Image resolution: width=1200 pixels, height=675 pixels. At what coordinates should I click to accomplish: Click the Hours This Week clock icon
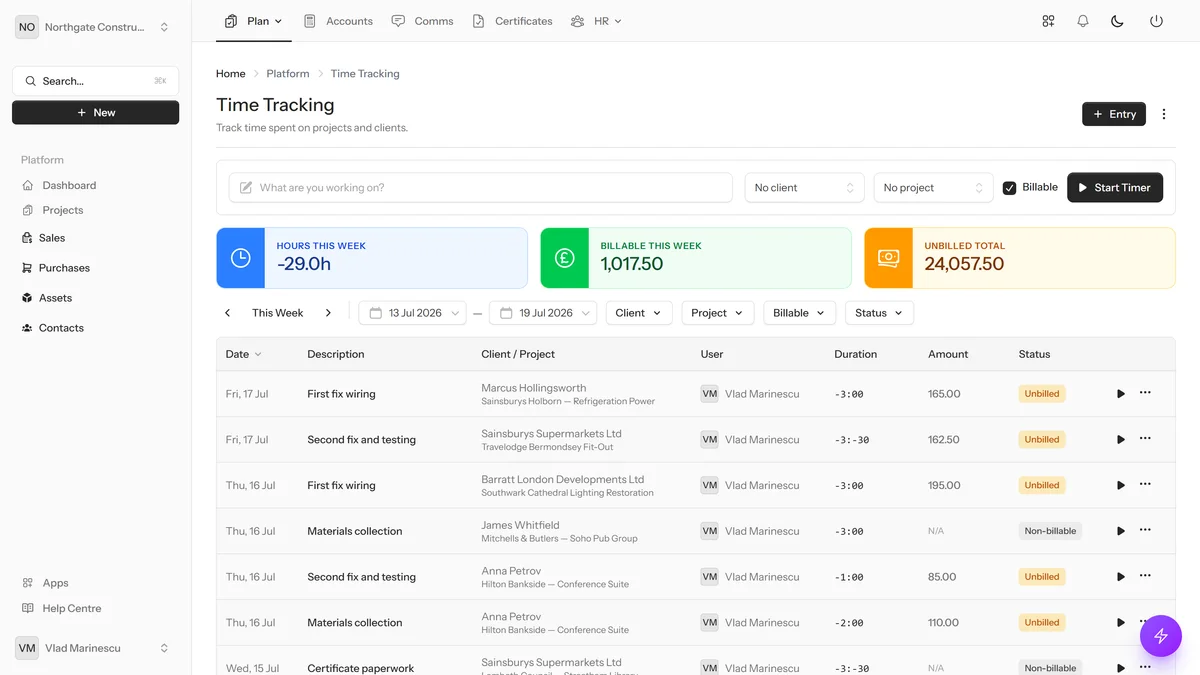241,258
